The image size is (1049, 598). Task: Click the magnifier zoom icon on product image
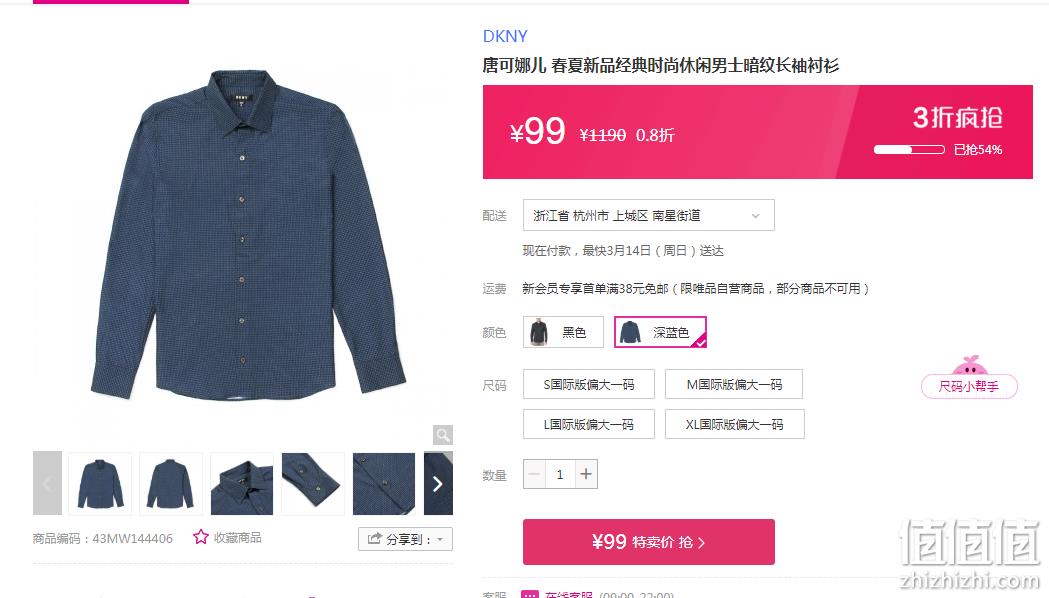pyautogui.click(x=443, y=435)
